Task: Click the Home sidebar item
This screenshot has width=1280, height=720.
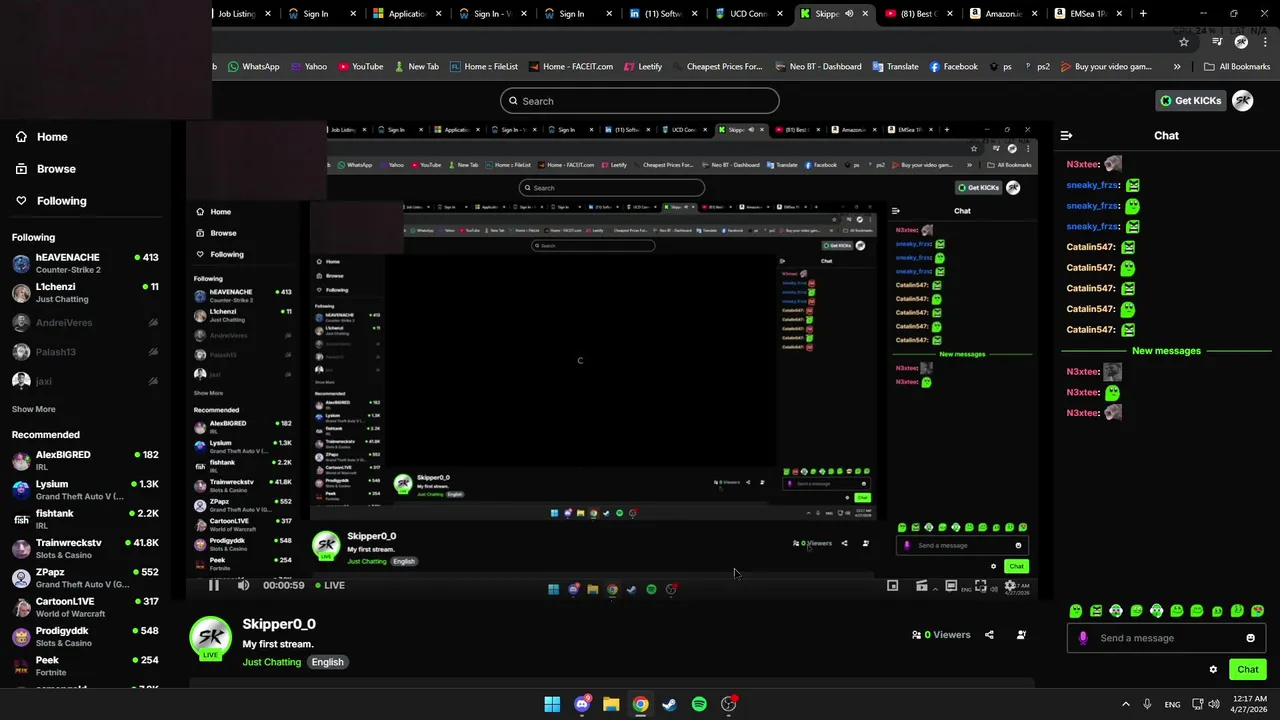Action: click(x=42, y=137)
